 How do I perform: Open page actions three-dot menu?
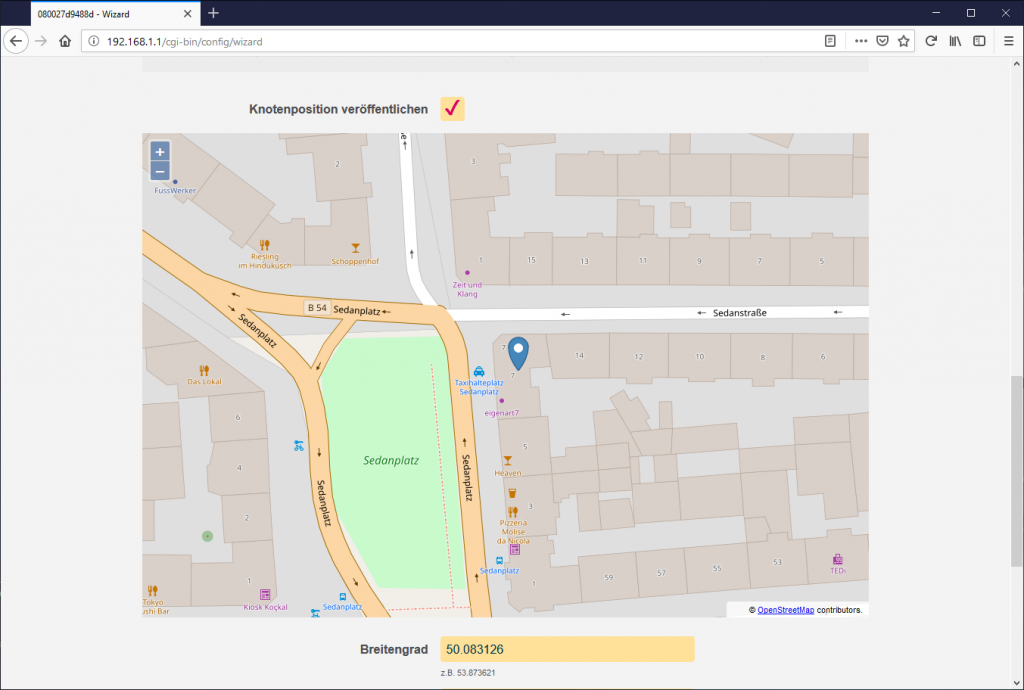(861, 41)
